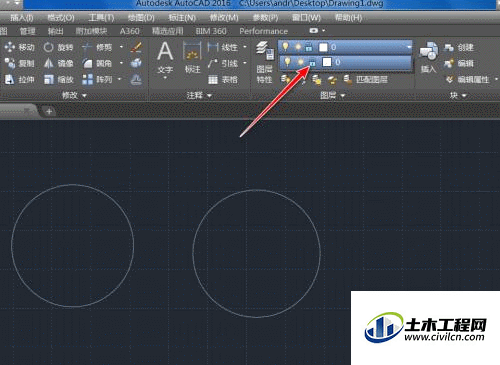
Task: Expand the Leader (引线) dropdown arrow
Action: 245,63
